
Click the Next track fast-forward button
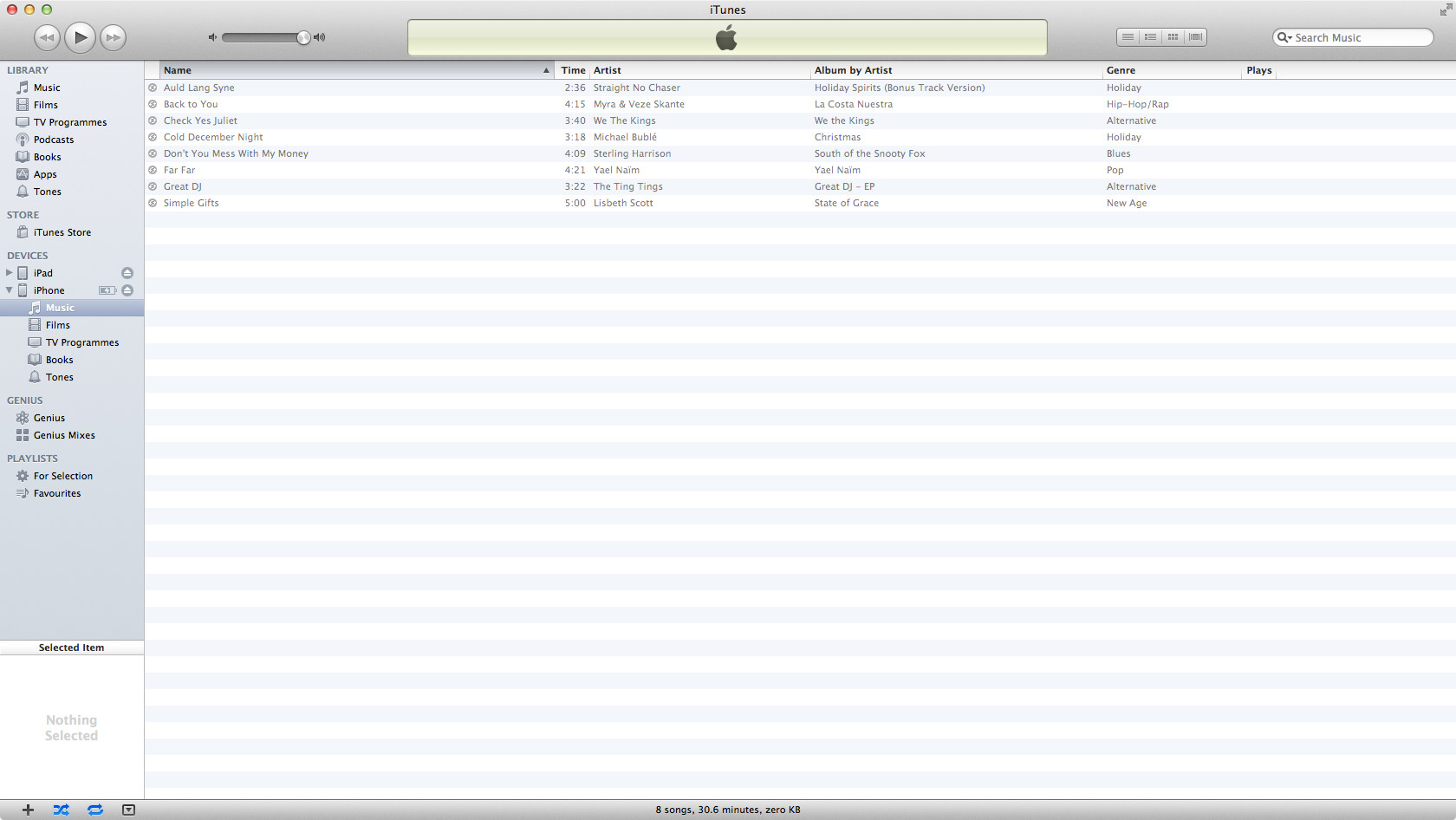click(113, 37)
